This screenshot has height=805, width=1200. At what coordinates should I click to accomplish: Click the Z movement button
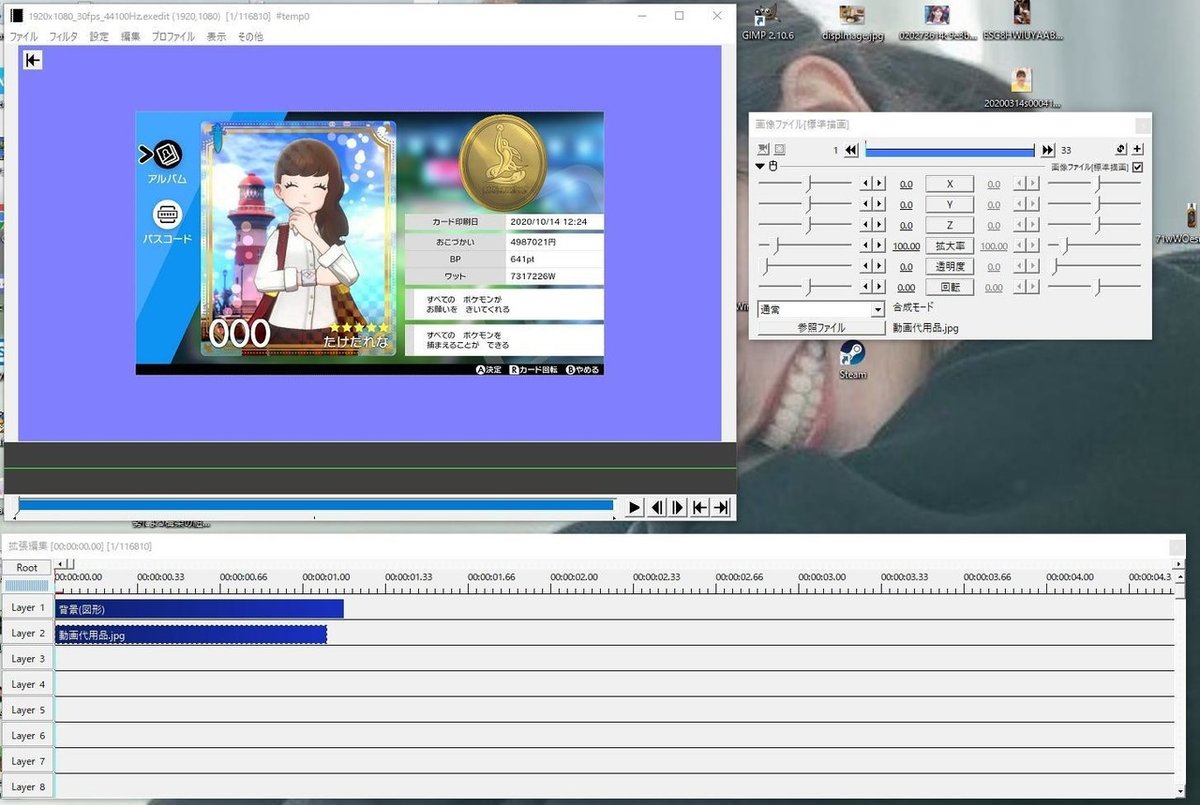[949, 225]
